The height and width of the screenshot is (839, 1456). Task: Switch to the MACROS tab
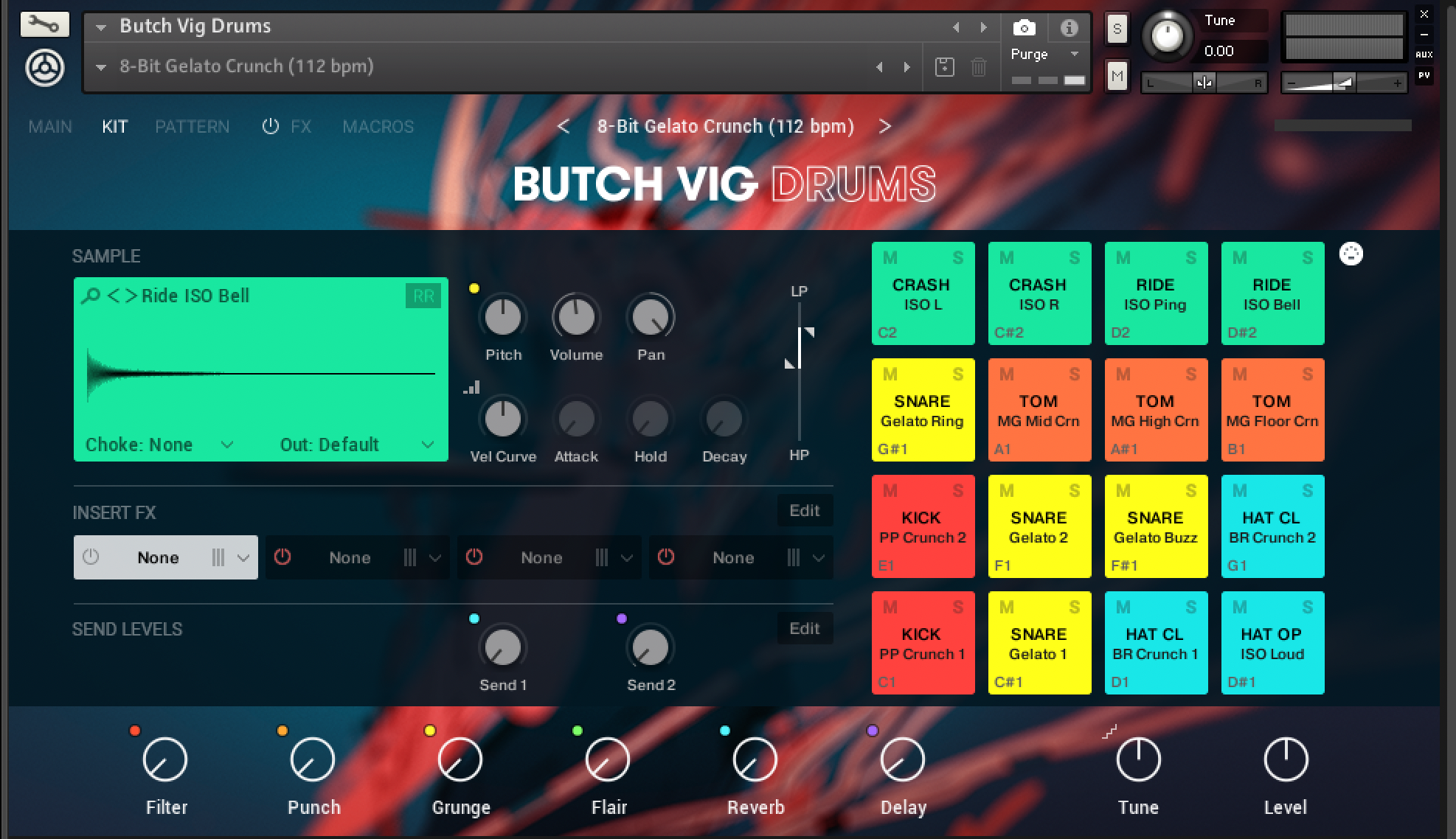click(x=378, y=127)
